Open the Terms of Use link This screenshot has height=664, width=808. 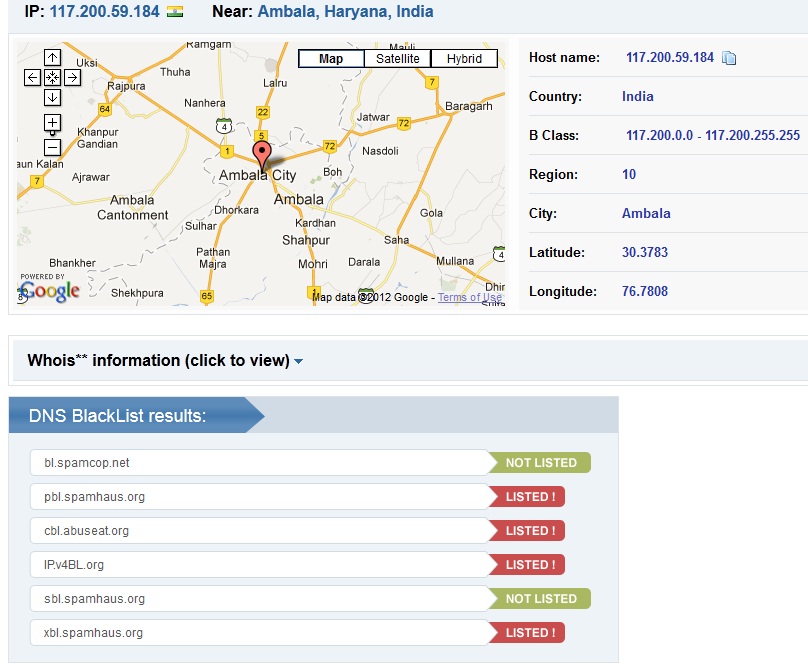[x=469, y=297]
